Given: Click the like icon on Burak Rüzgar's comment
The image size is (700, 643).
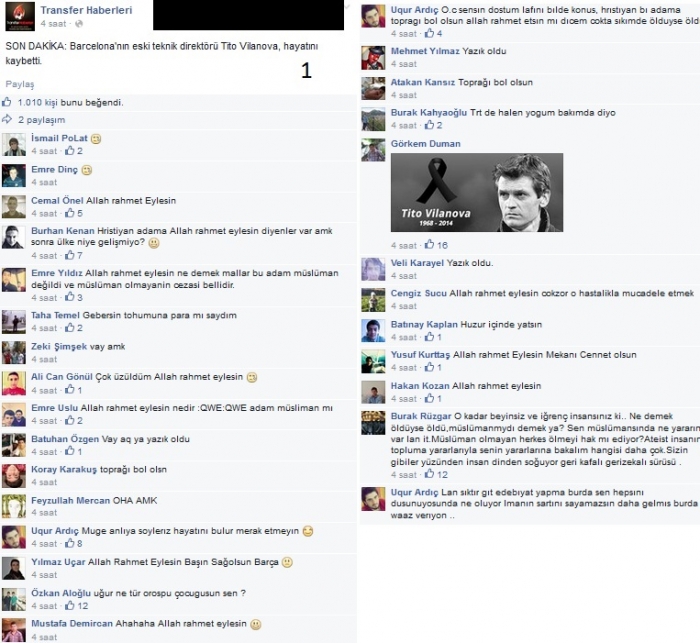Looking at the screenshot, I should [x=429, y=474].
